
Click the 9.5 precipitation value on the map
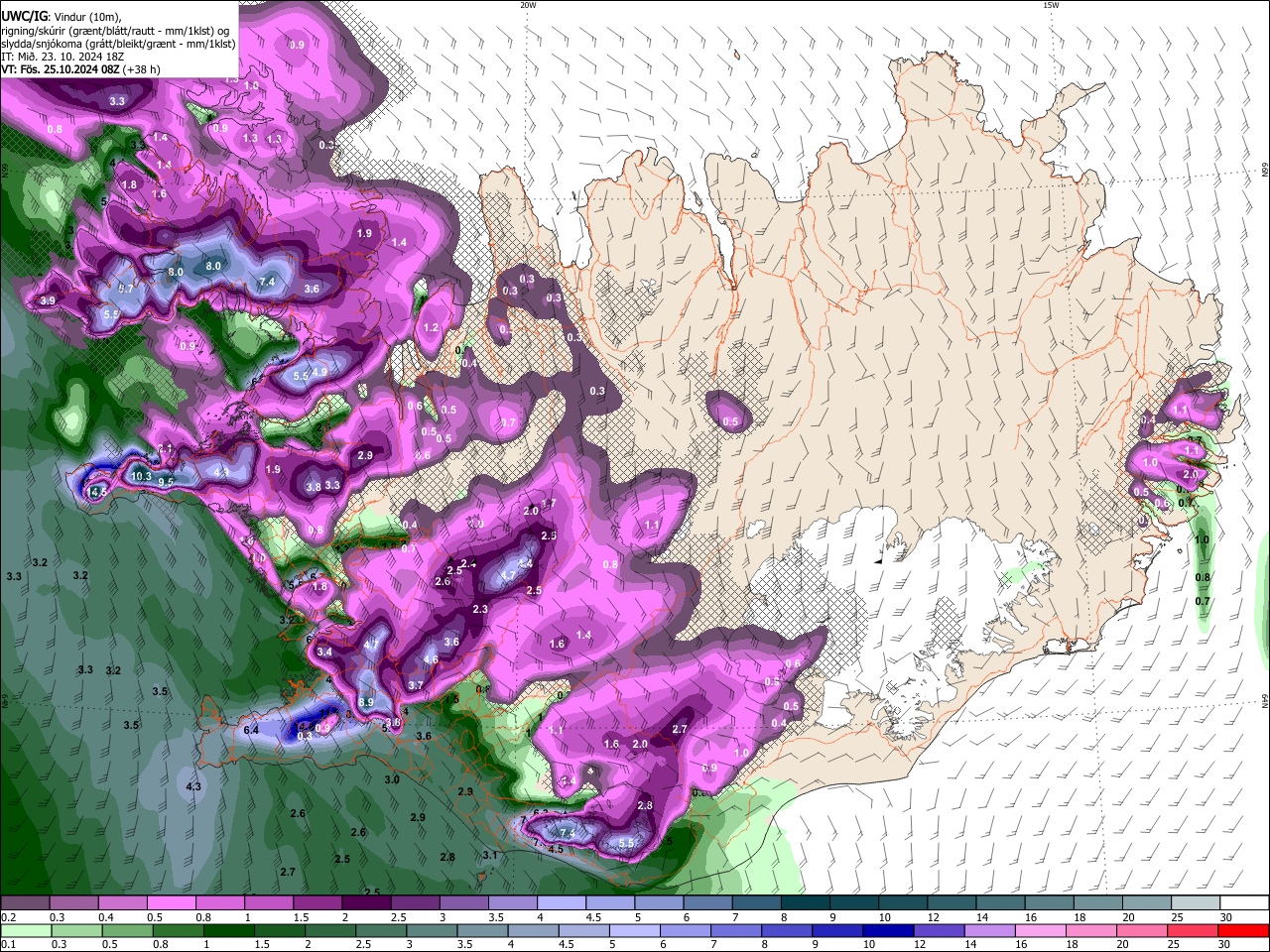pos(166,482)
